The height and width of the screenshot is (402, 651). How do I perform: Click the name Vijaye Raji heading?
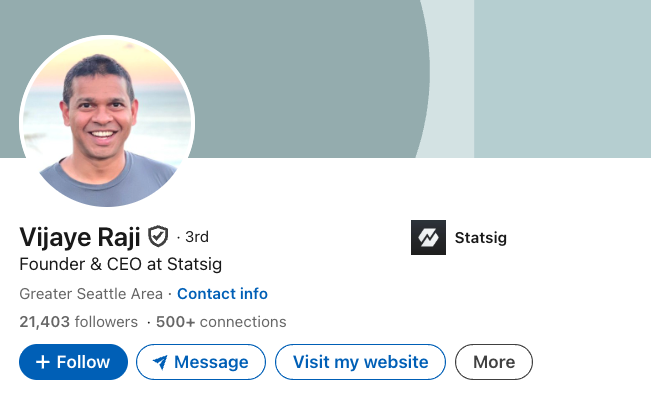[x=80, y=237]
